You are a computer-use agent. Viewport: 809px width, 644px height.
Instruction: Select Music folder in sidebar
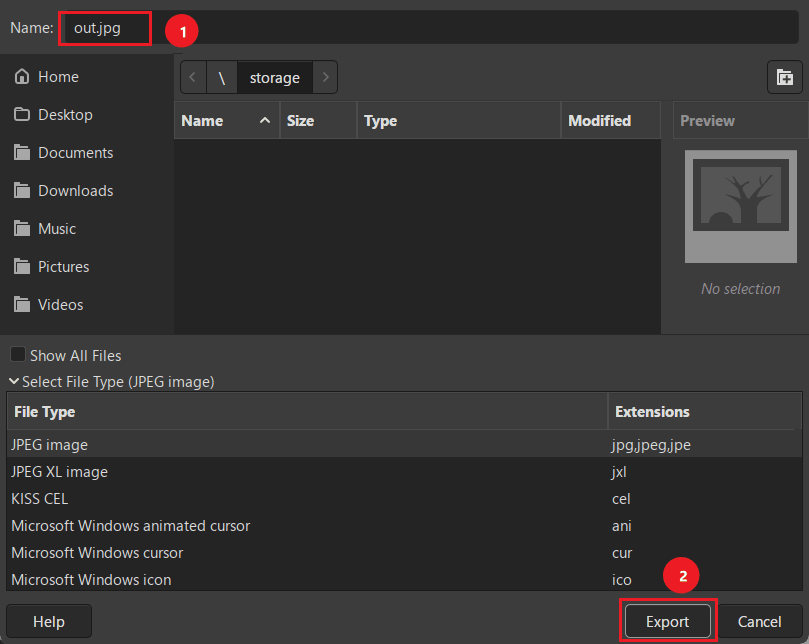coord(56,229)
